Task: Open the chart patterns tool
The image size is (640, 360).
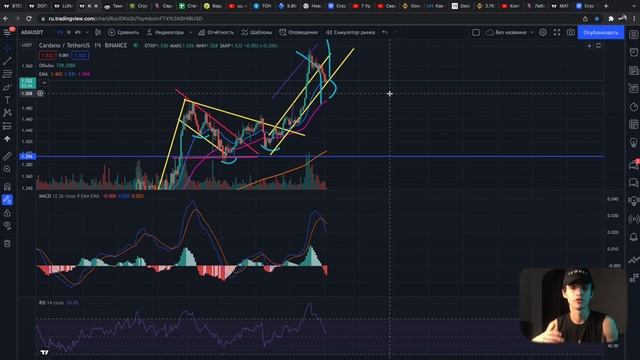Action: click(x=7, y=113)
